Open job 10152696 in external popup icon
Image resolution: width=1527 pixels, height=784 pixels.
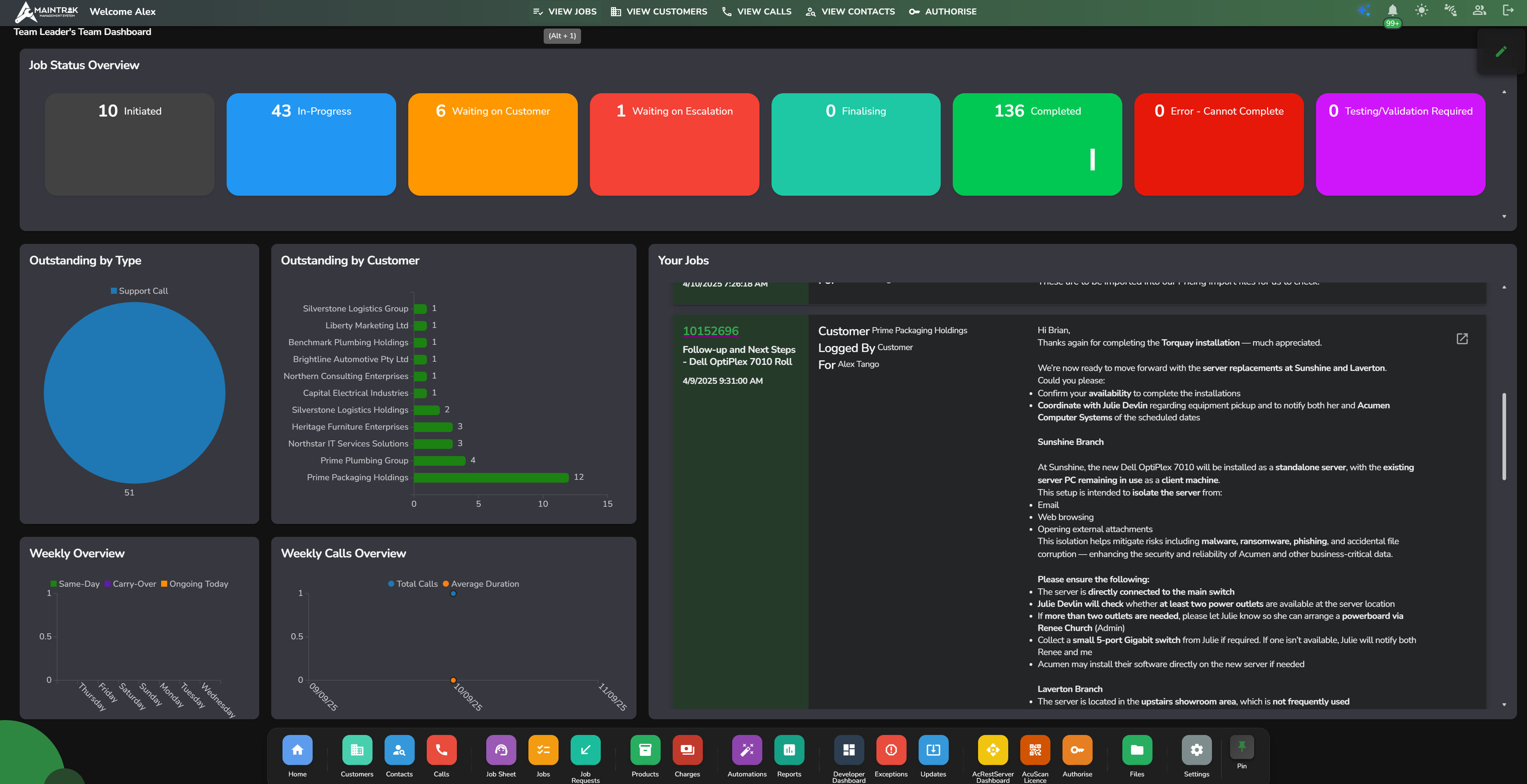[x=1462, y=338]
